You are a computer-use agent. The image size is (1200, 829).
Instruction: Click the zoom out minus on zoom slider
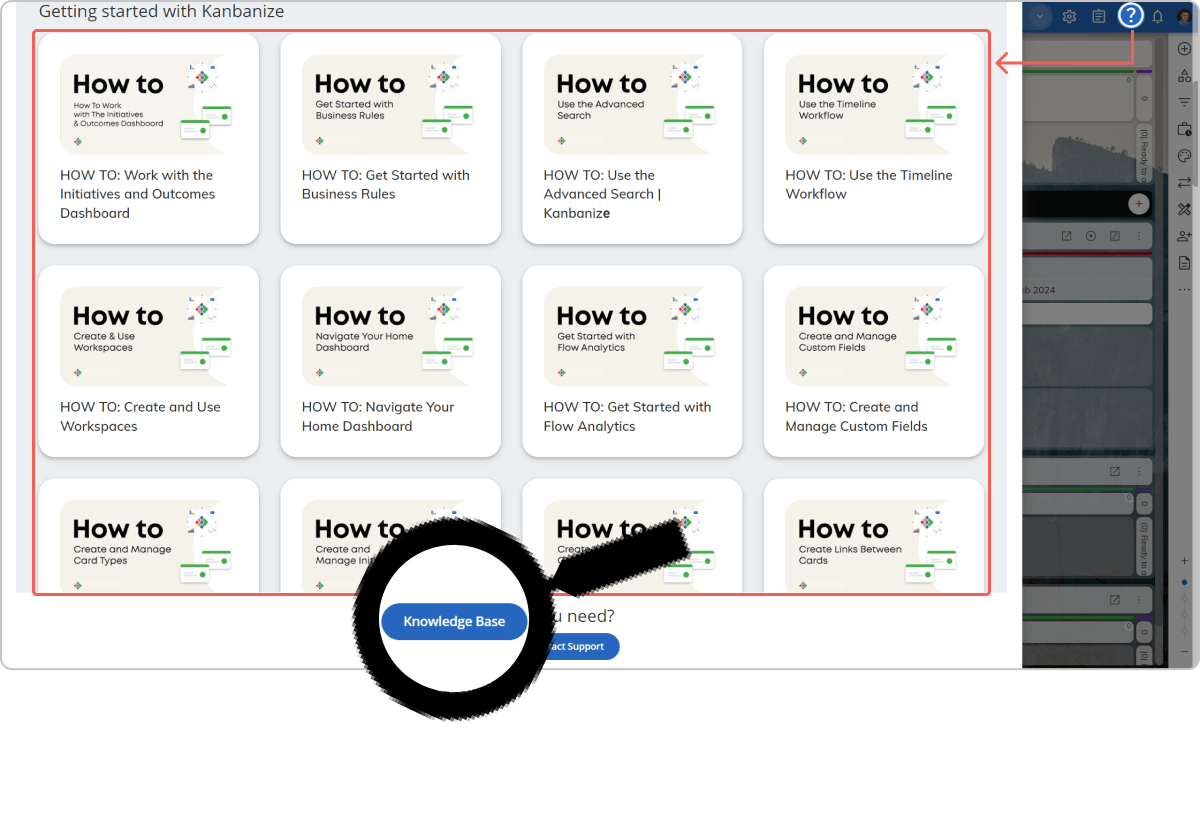coord(1185,651)
